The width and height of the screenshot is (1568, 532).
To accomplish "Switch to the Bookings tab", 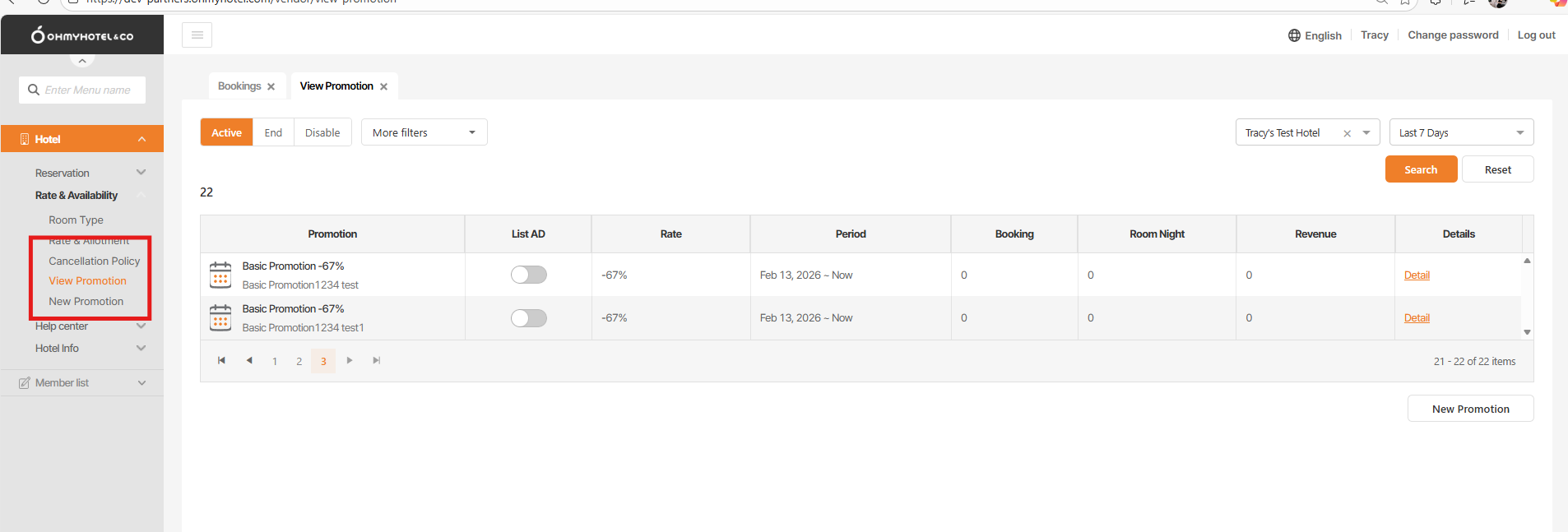I will coord(239,86).
